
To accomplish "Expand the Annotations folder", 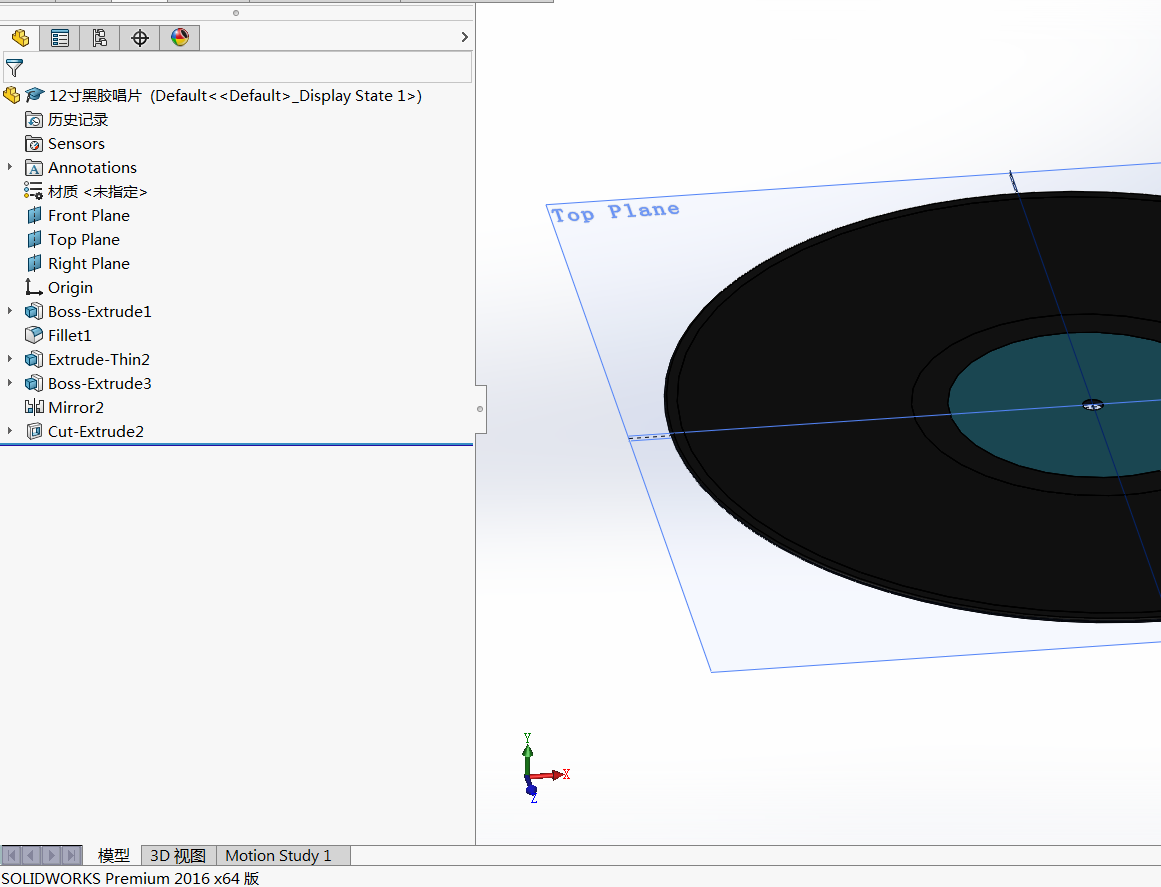I will [x=10, y=168].
